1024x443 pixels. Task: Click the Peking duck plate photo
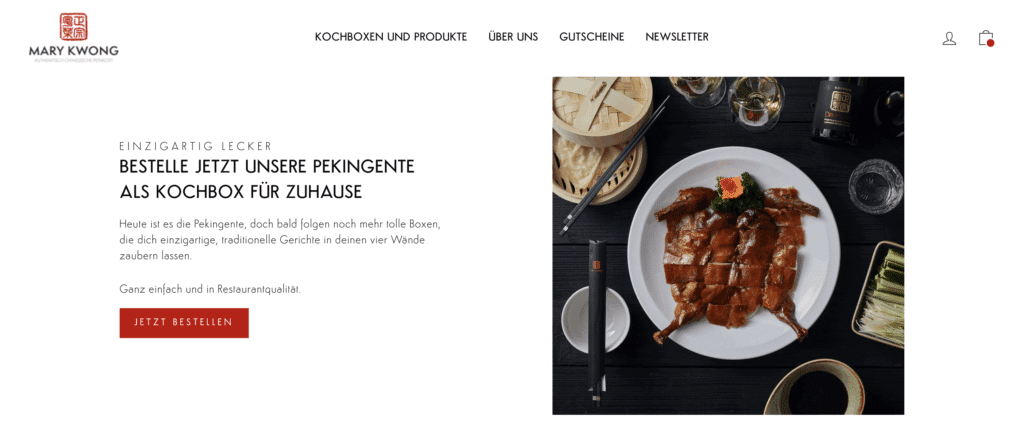[x=728, y=246]
